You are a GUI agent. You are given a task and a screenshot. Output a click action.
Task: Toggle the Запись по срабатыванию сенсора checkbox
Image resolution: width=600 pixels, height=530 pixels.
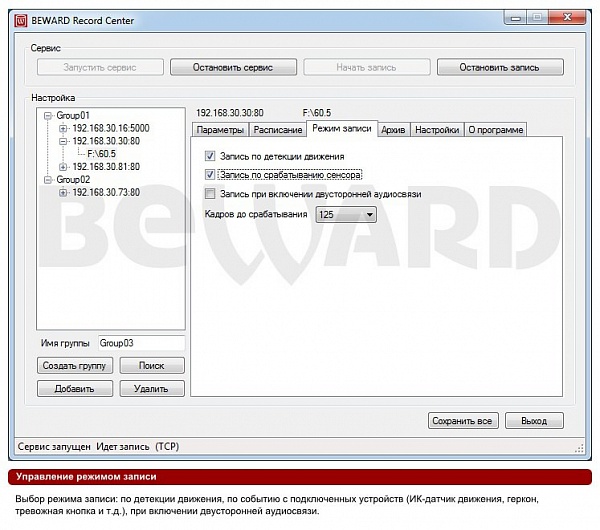click(210, 174)
